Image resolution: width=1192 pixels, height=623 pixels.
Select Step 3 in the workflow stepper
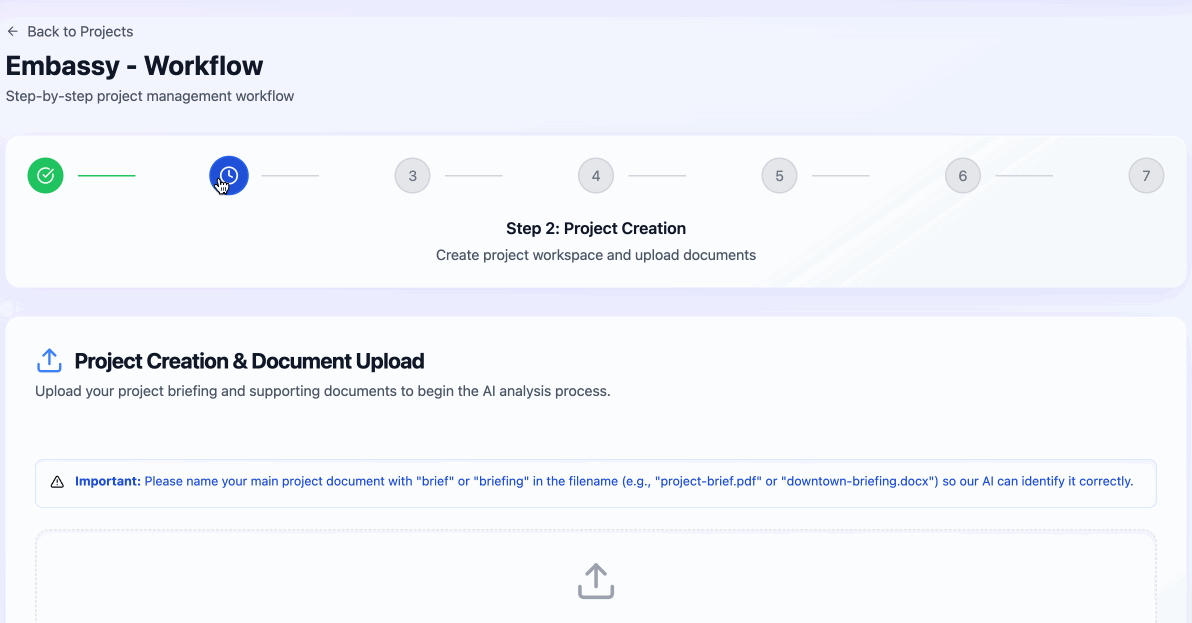(412, 175)
